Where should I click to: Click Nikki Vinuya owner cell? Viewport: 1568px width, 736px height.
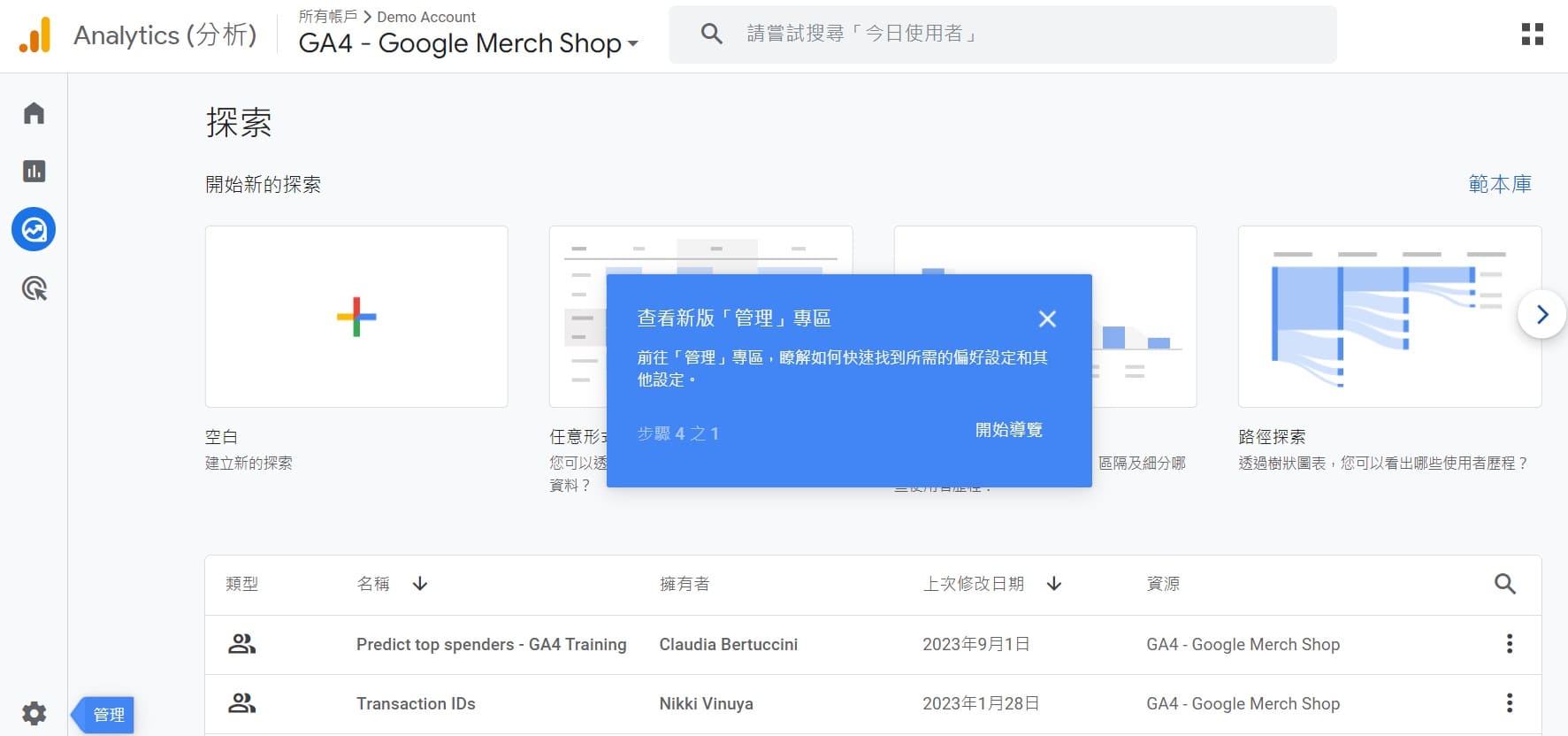pyautogui.click(x=707, y=704)
